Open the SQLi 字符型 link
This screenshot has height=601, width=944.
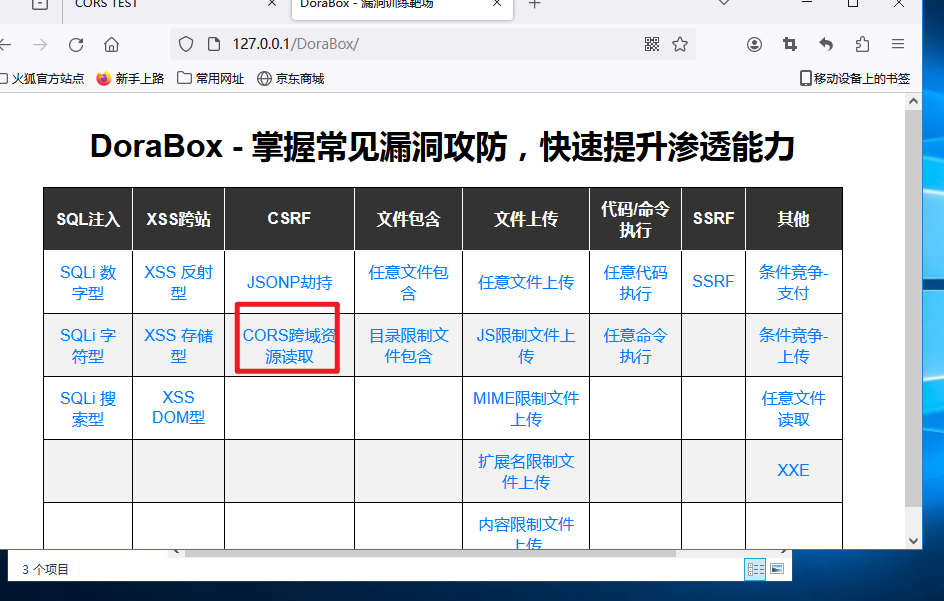point(88,346)
